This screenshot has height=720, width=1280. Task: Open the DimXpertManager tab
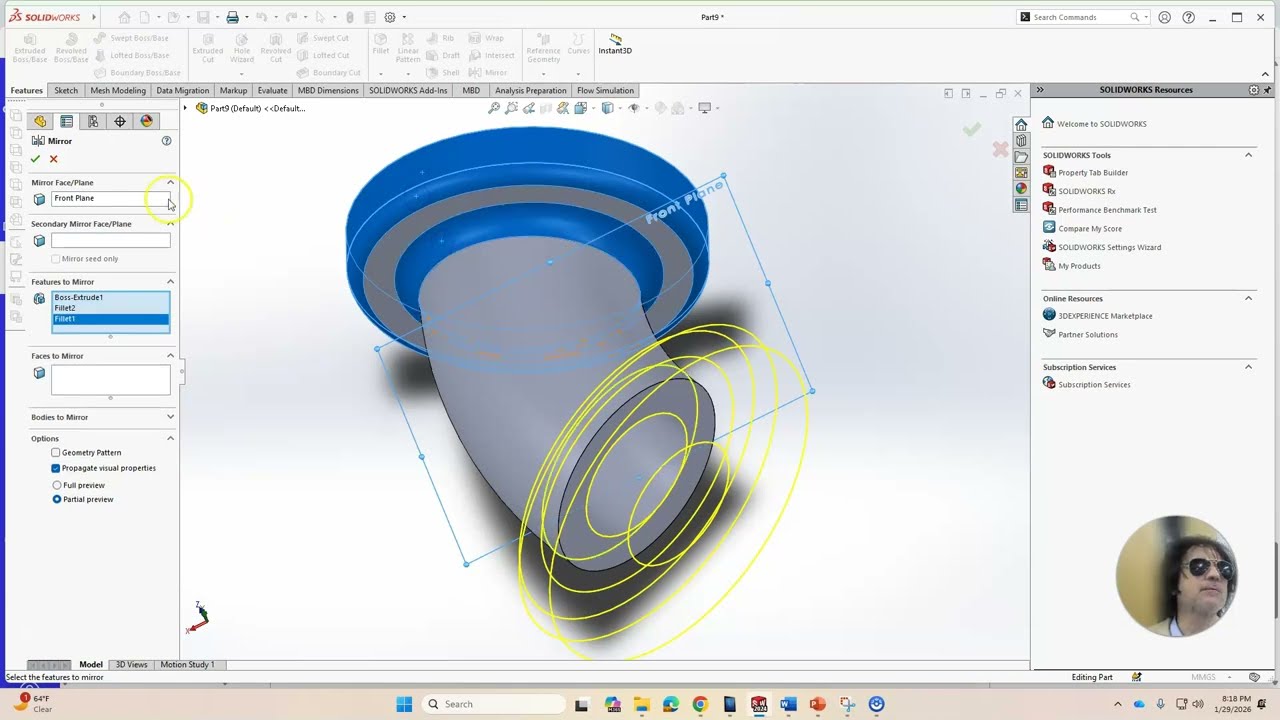pos(120,121)
